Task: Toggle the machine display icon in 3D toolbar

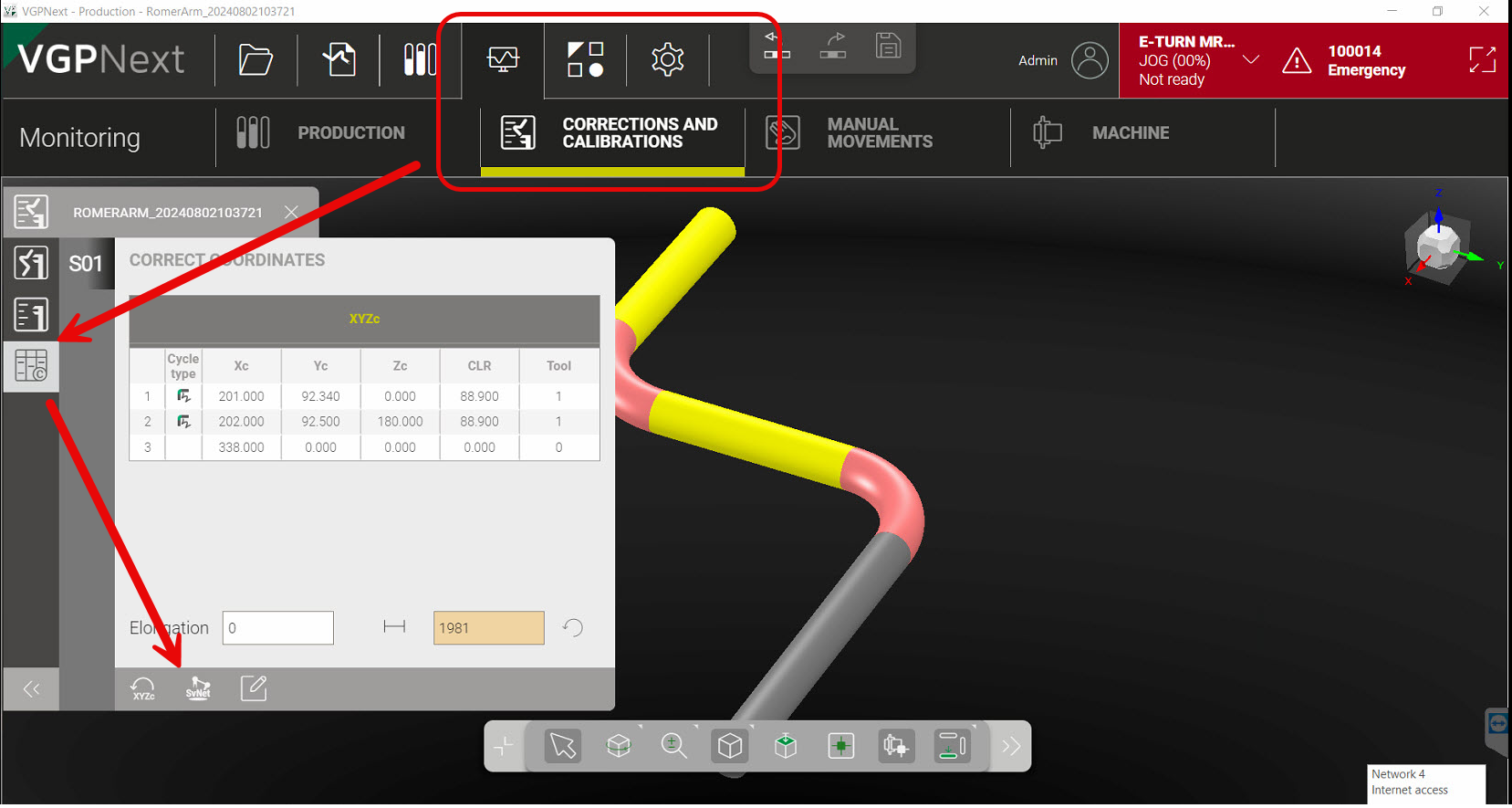Action: click(896, 746)
